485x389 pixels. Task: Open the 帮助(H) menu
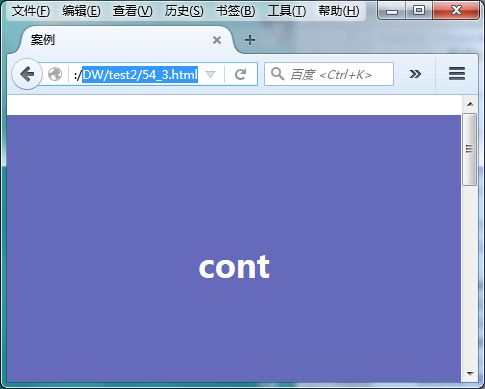click(339, 11)
